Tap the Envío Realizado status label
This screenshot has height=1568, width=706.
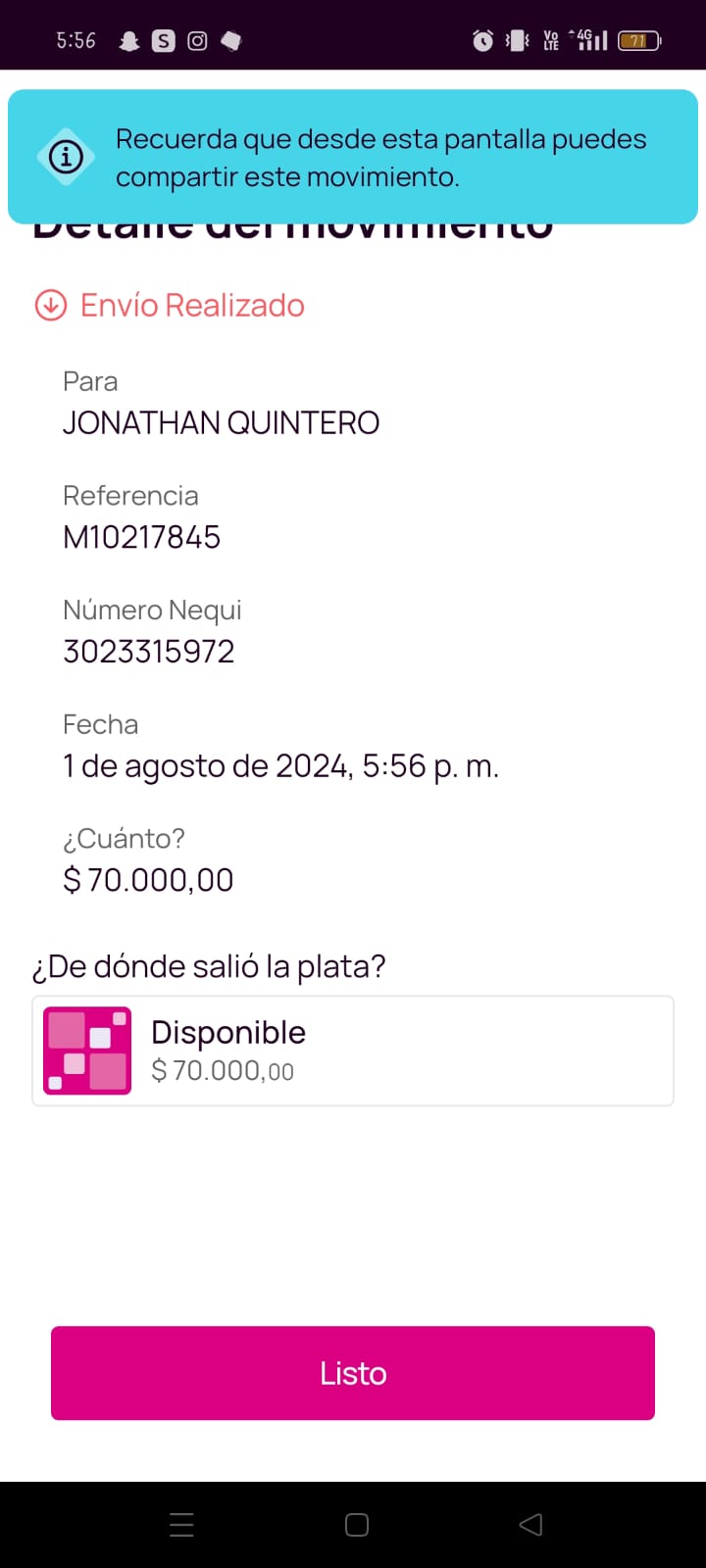pyautogui.click(x=192, y=306)
